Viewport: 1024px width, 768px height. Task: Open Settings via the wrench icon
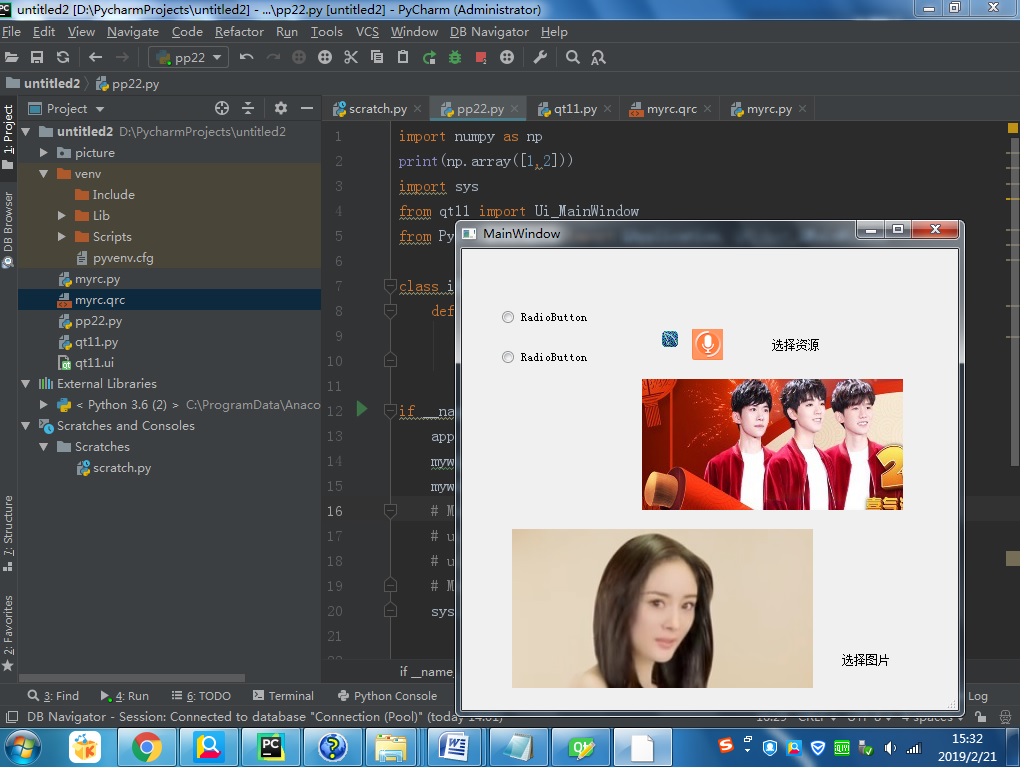(540, 57)
